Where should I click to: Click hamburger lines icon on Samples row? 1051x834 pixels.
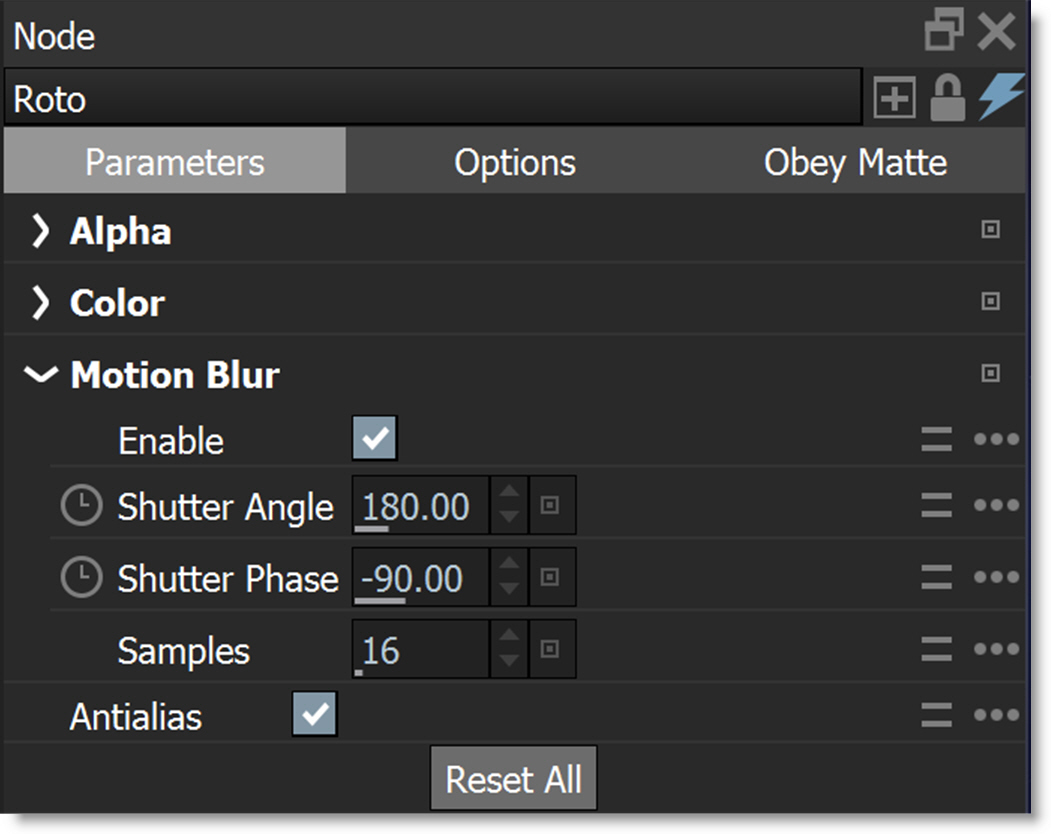click(937, 650)
